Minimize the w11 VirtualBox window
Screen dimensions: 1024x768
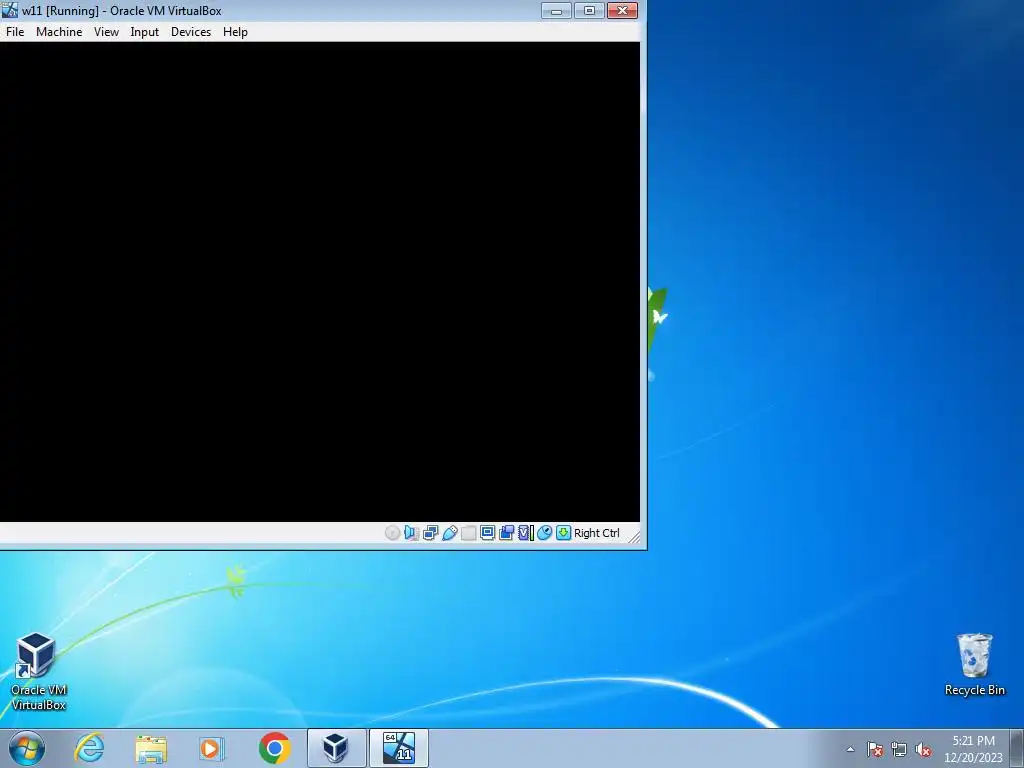(x=556, y=10)
